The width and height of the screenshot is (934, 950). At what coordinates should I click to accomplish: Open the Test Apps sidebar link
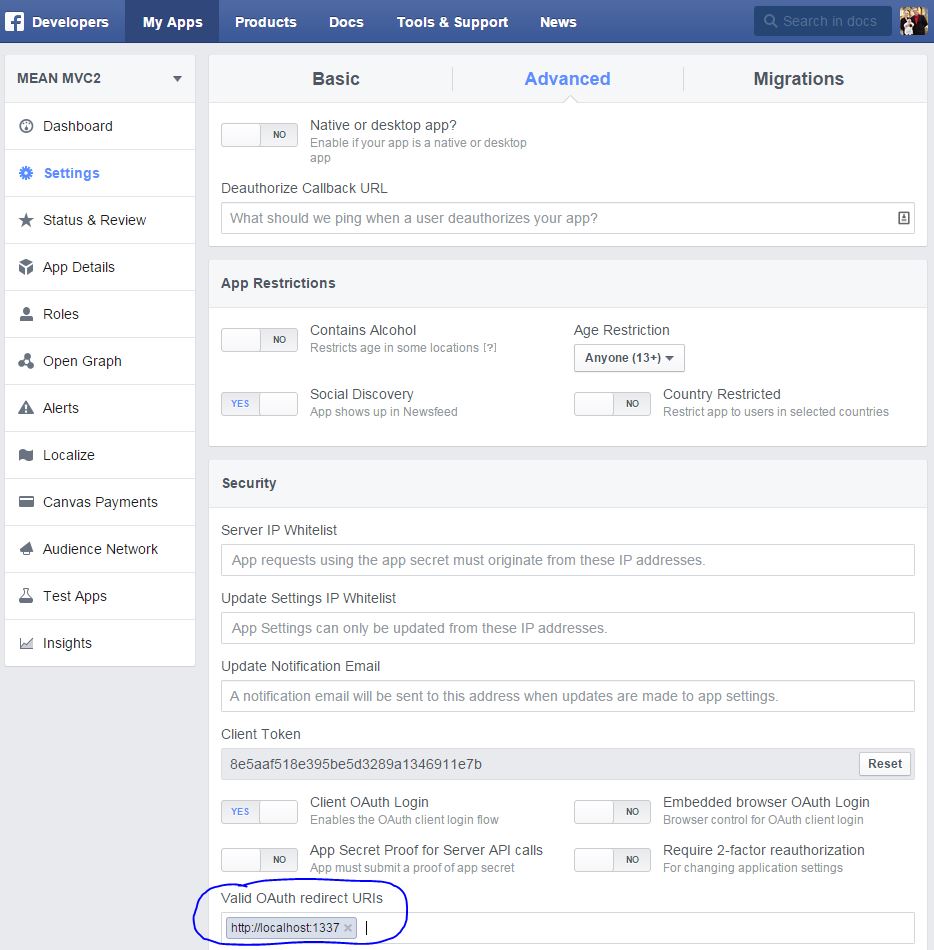tap(100, 596)
